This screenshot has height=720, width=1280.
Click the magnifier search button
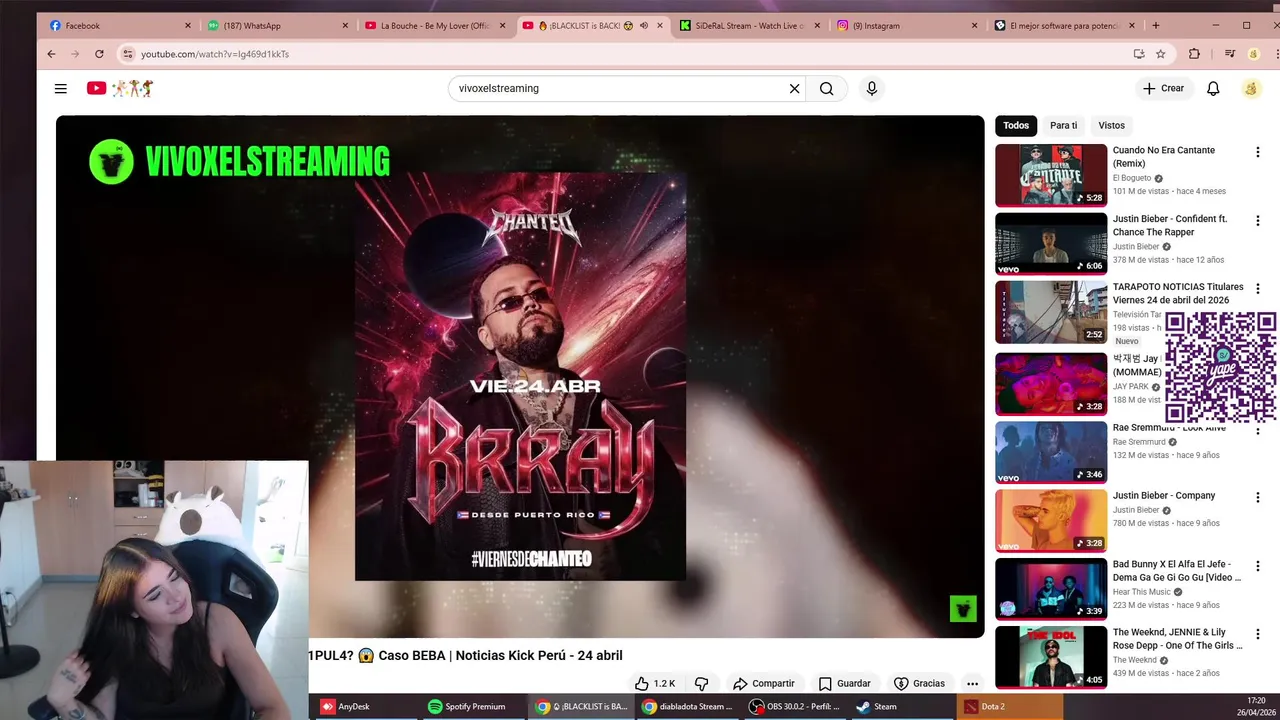[826, 88]
